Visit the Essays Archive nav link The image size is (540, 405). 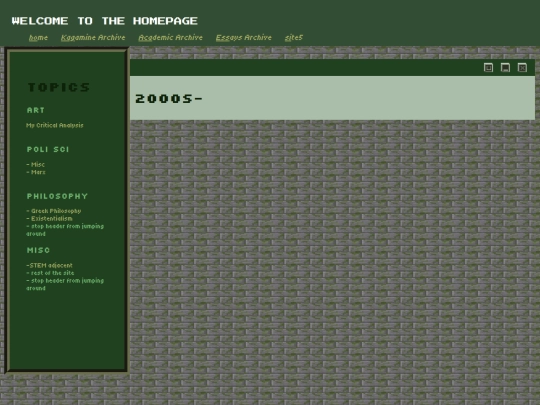(x=243, y=38)
